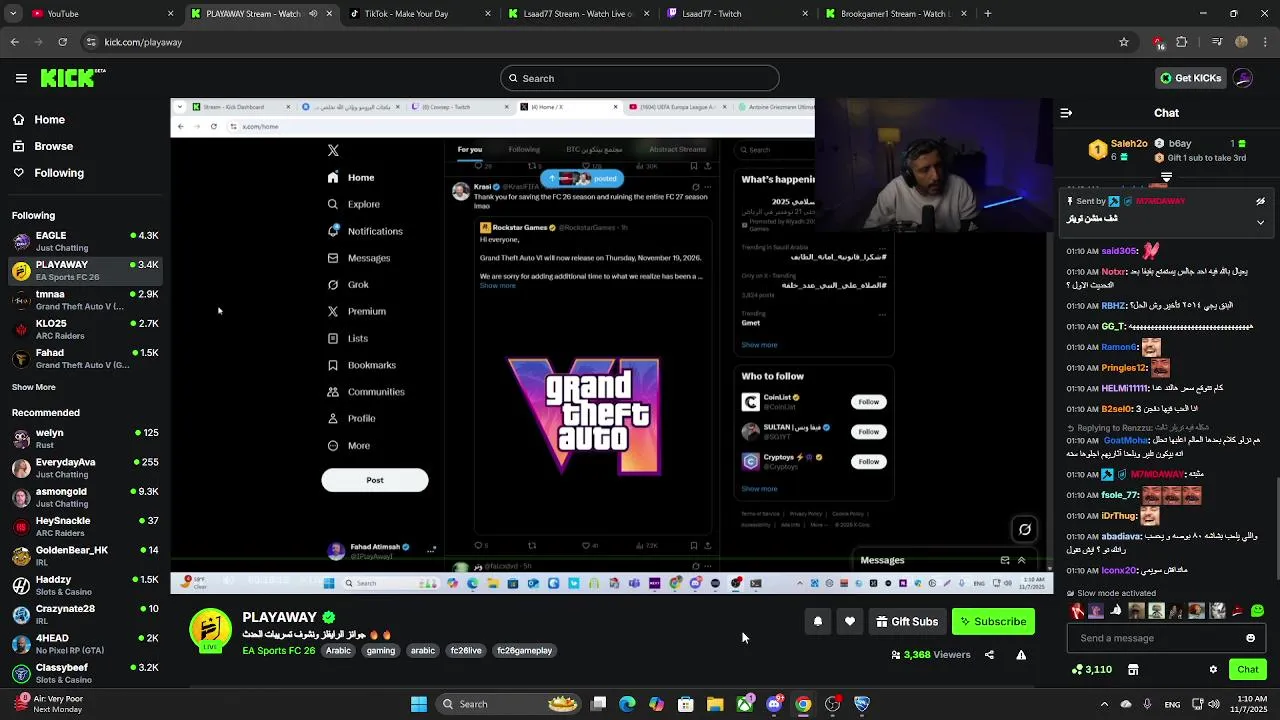The image size is (1280, 720).
Task: Click the Get KICKs button
Action: pos(1190,78)
